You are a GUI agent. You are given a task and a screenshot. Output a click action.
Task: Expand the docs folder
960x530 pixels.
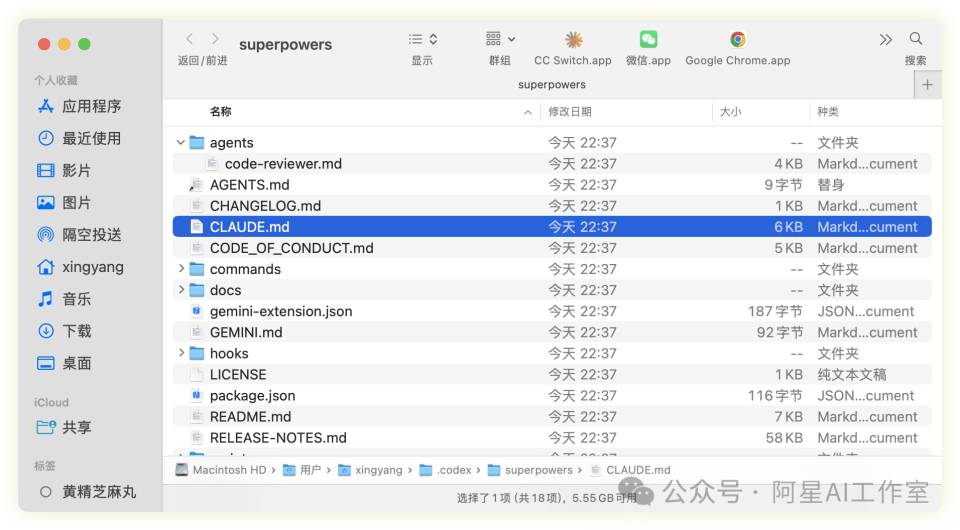click(181, 289)
